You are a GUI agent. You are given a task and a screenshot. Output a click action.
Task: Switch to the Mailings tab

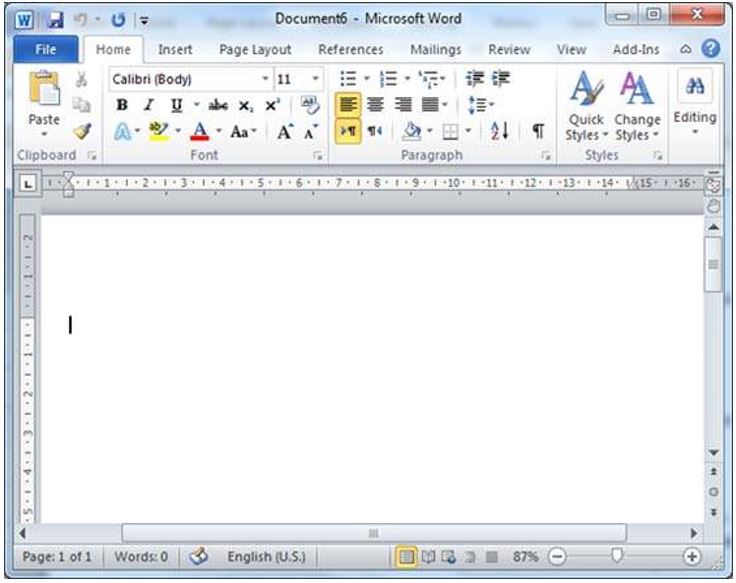[x=436, y=49]
